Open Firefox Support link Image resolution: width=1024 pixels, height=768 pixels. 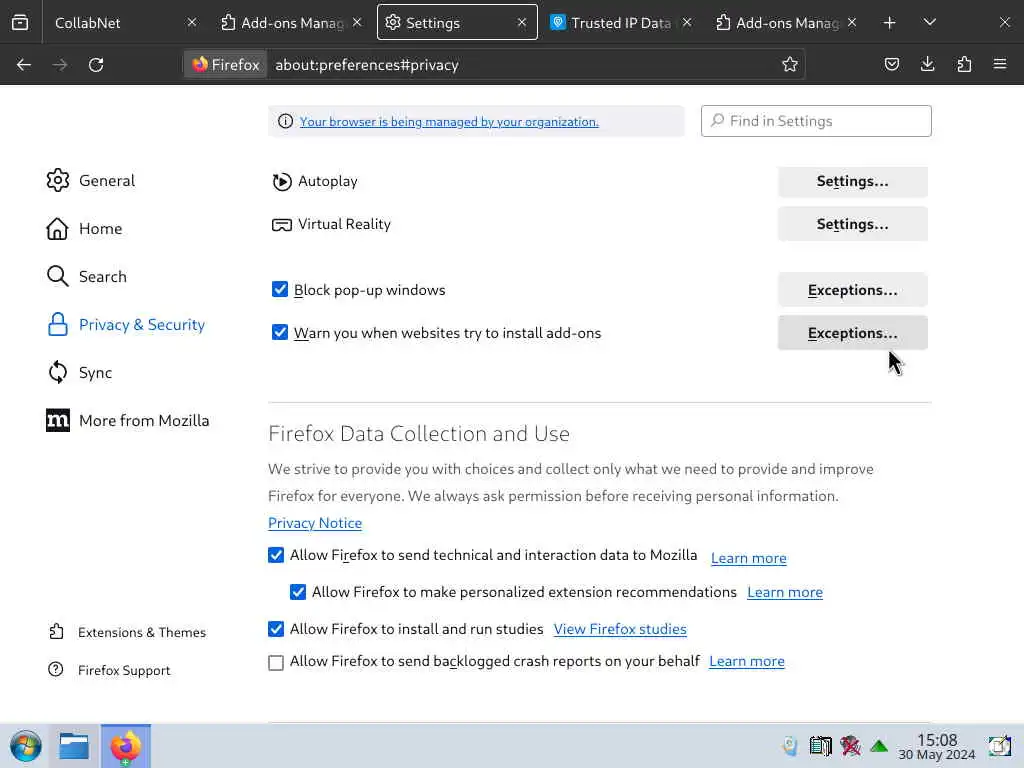(x=109, y=670)
